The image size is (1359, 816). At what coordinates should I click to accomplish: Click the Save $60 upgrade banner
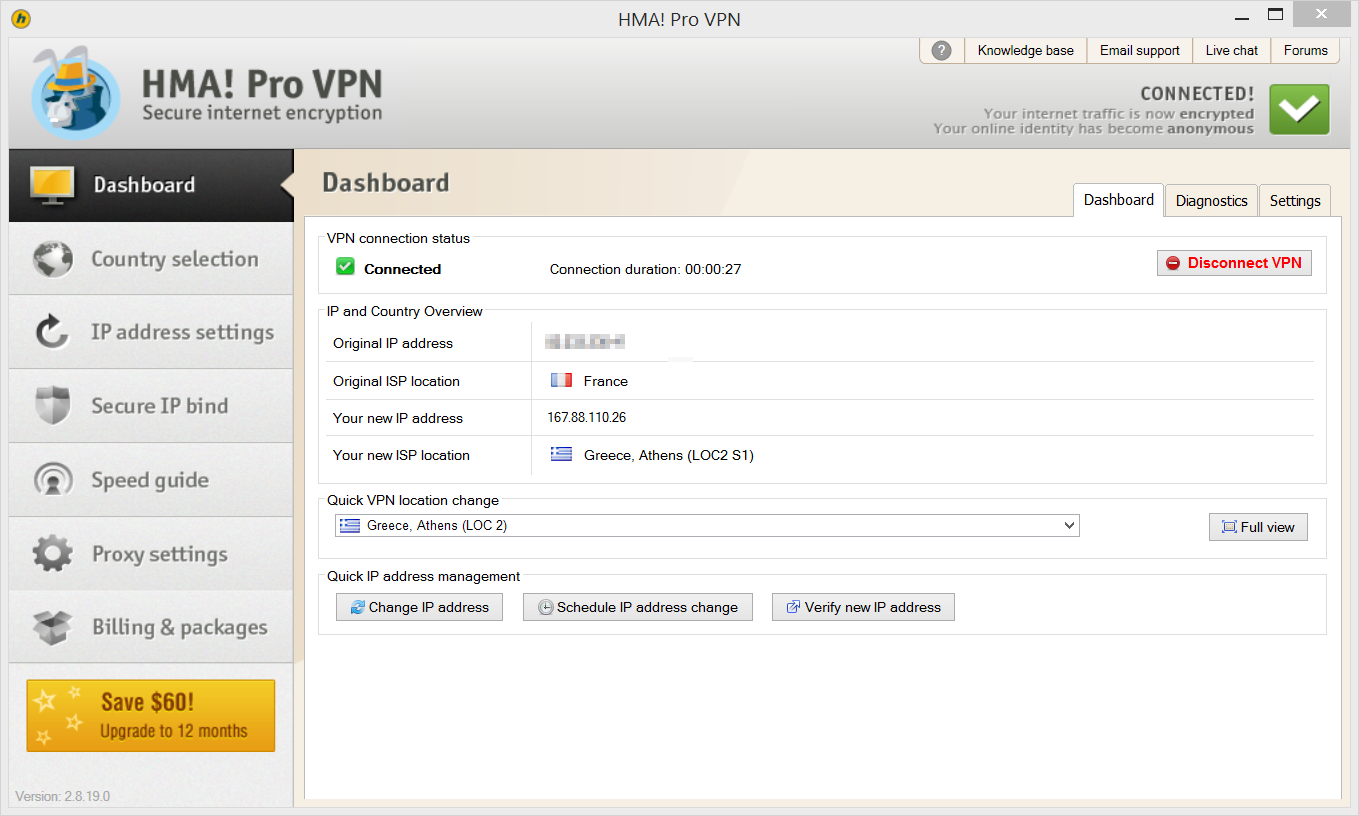(x=151, y=716)
